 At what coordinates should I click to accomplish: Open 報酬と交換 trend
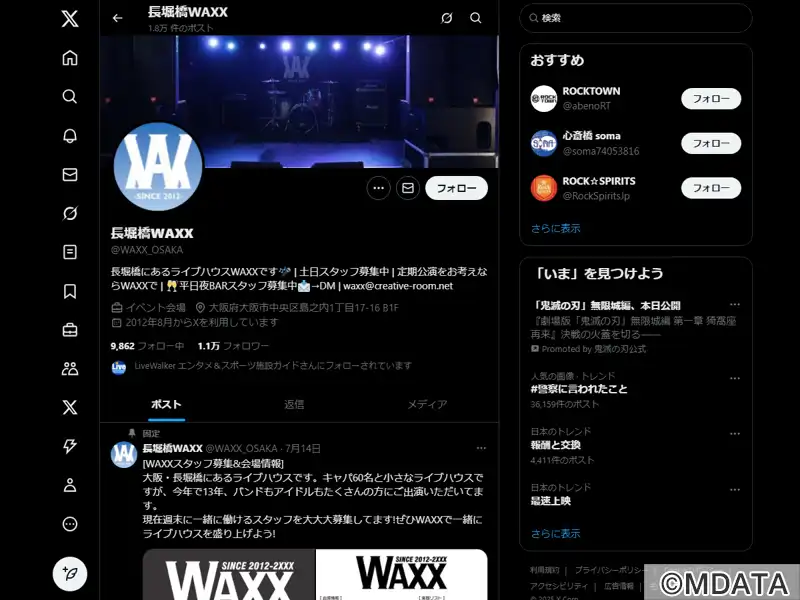pos(556,445)
